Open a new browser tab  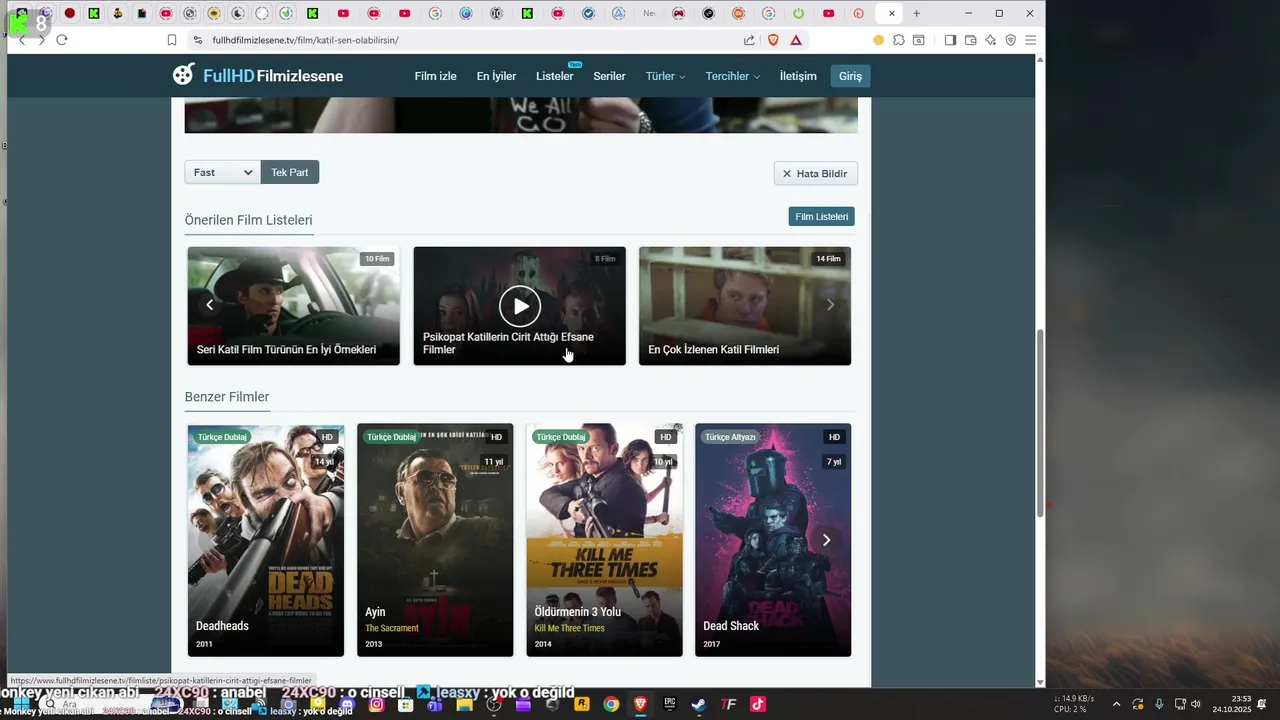916,13
